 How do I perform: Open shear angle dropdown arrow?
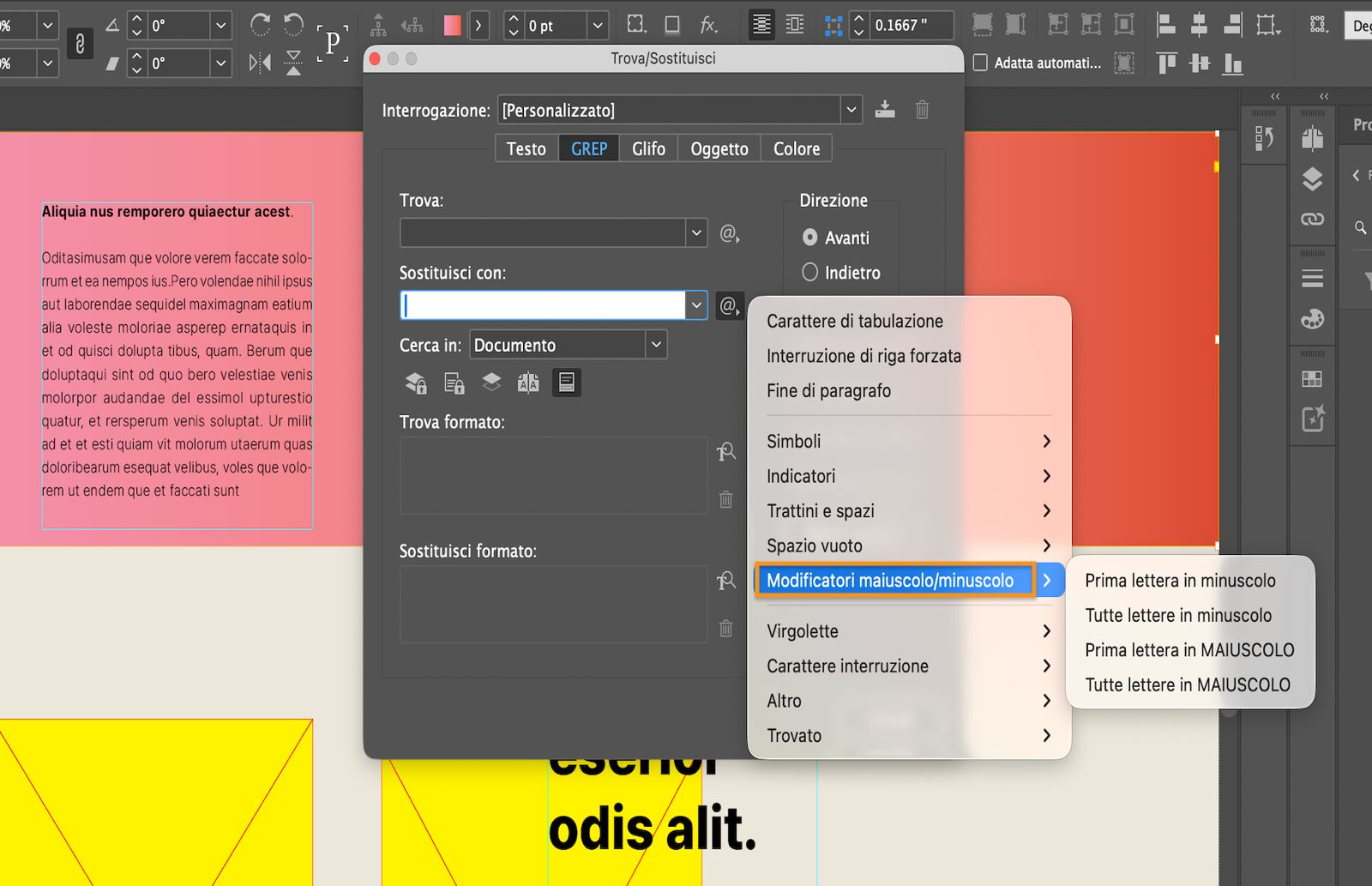point(220,63)
